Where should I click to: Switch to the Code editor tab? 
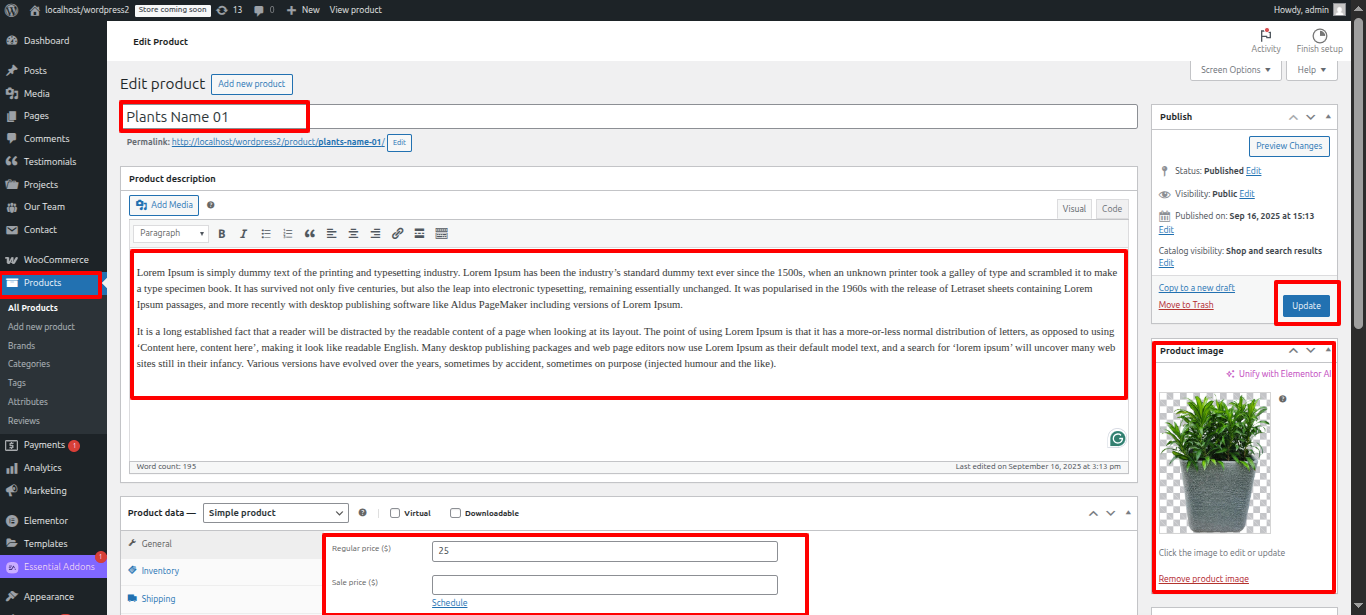(x=1111, y=209)
